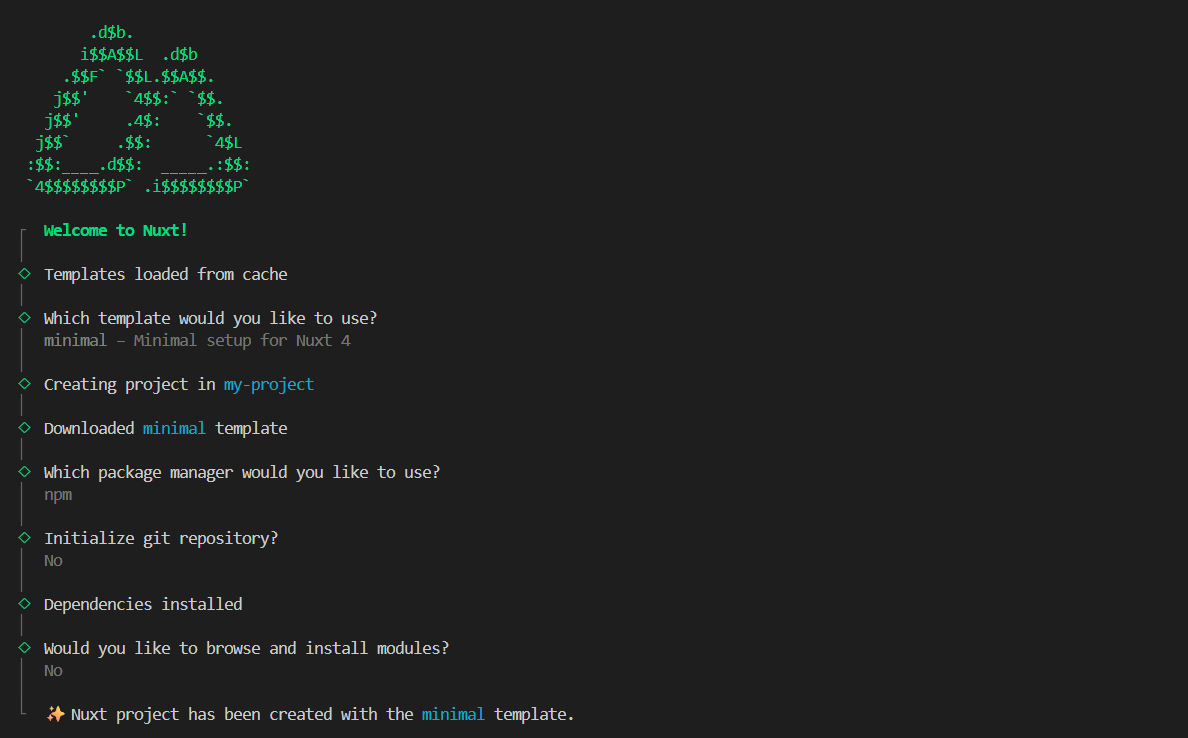Click the diamond beside Downloaded minimal template

click(25, 427)
